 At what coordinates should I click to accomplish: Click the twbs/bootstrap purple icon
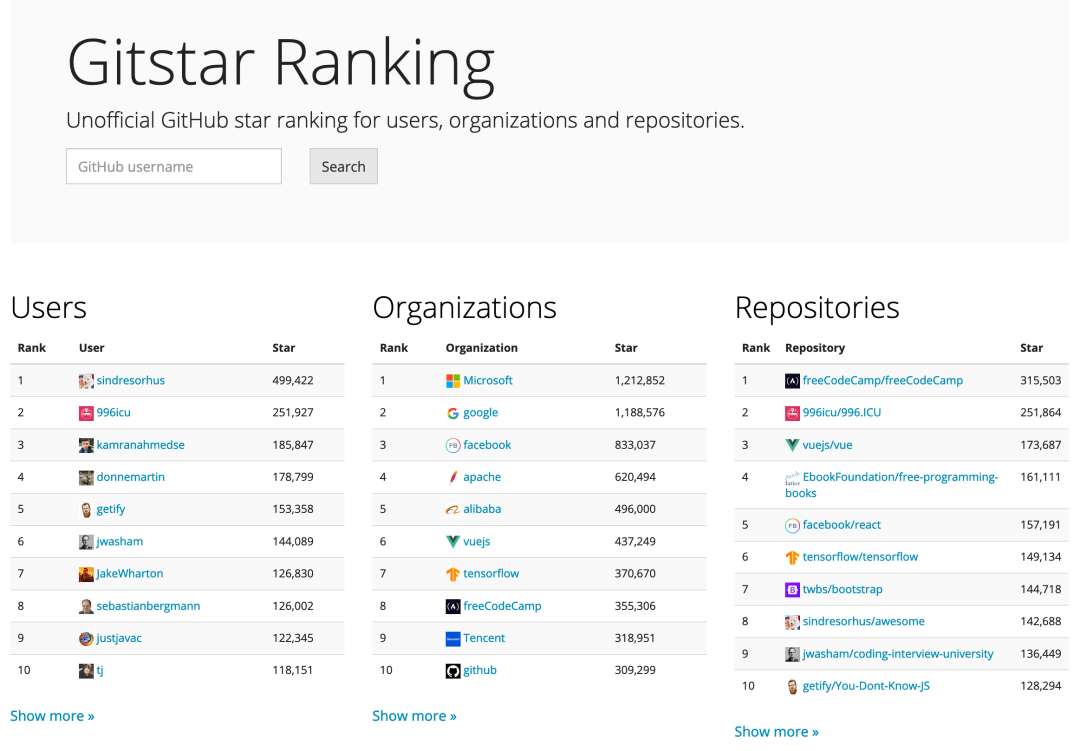click(x=792, y=589)
